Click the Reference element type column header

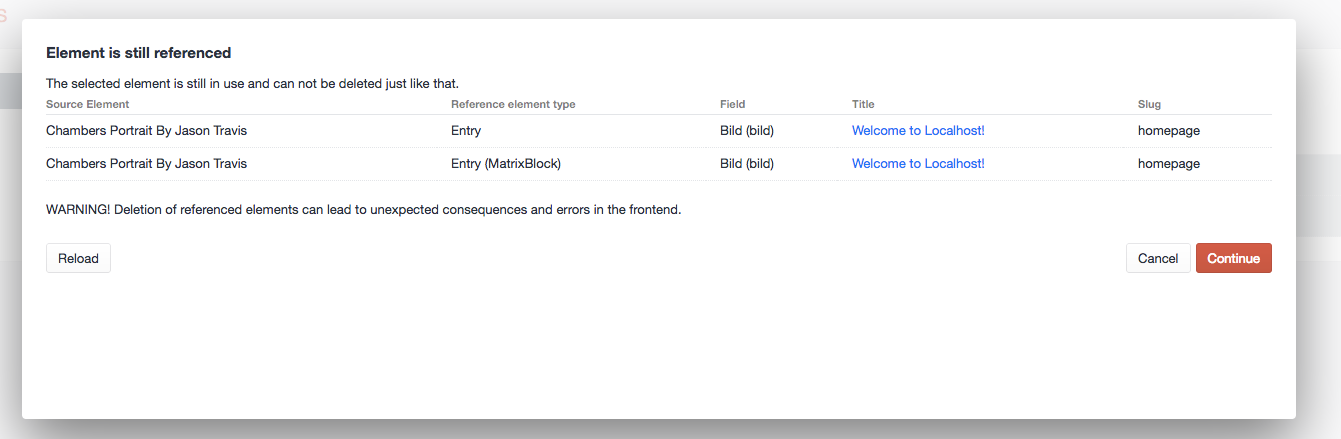pos(513,104)
